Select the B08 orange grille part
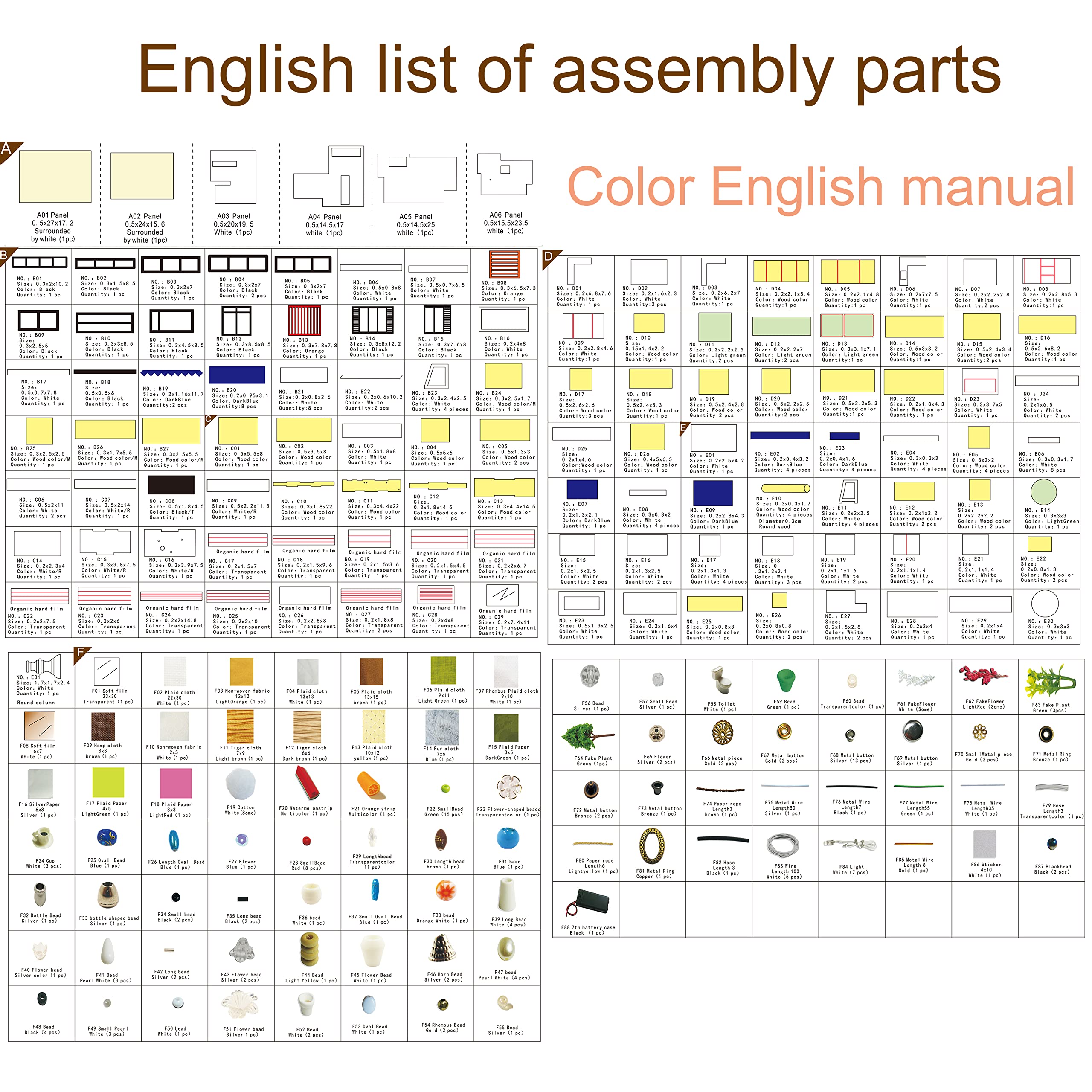This screenshot has height=1092, width=1092. [504, 264]
